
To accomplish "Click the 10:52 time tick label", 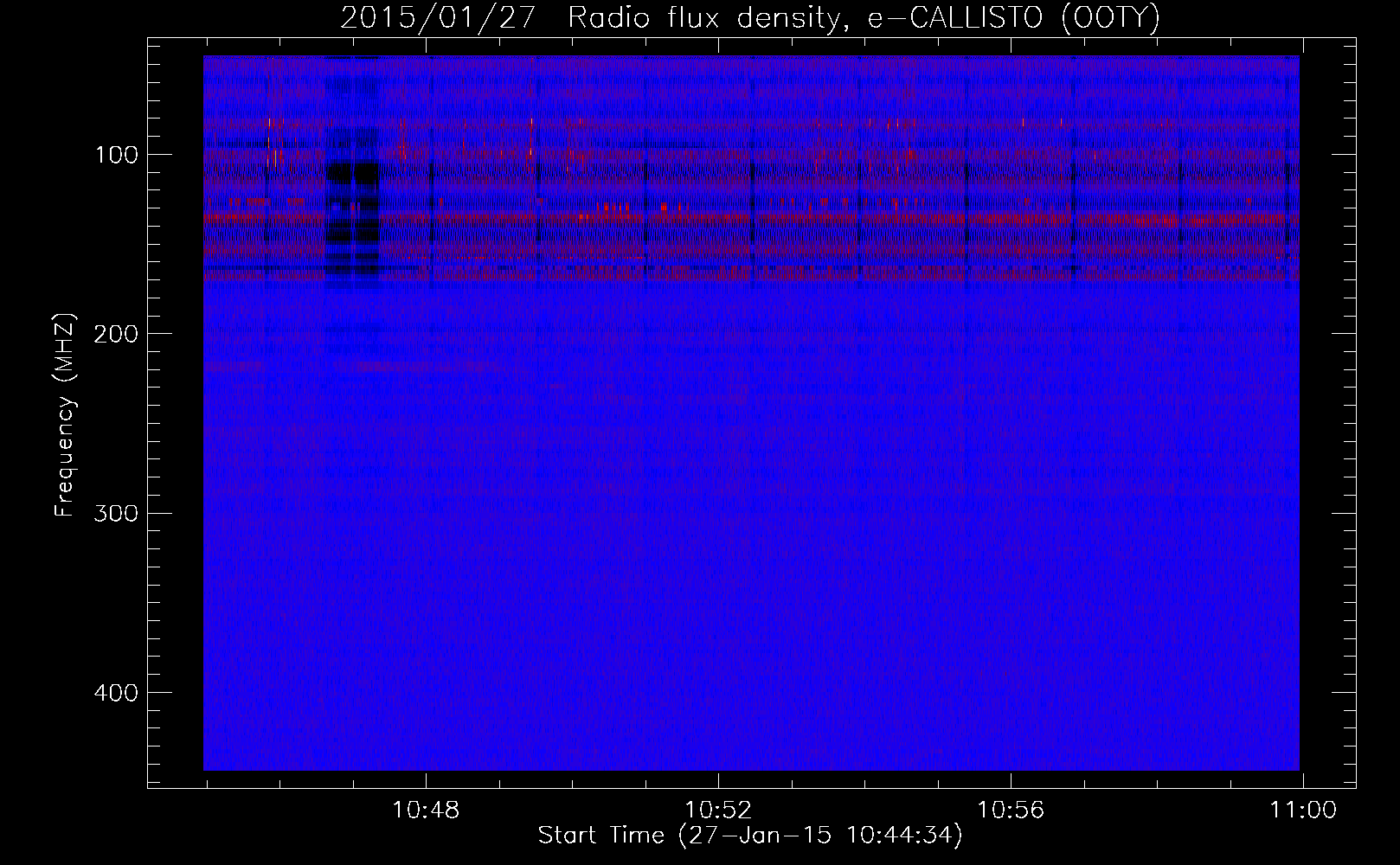I will tap(718, 811).
